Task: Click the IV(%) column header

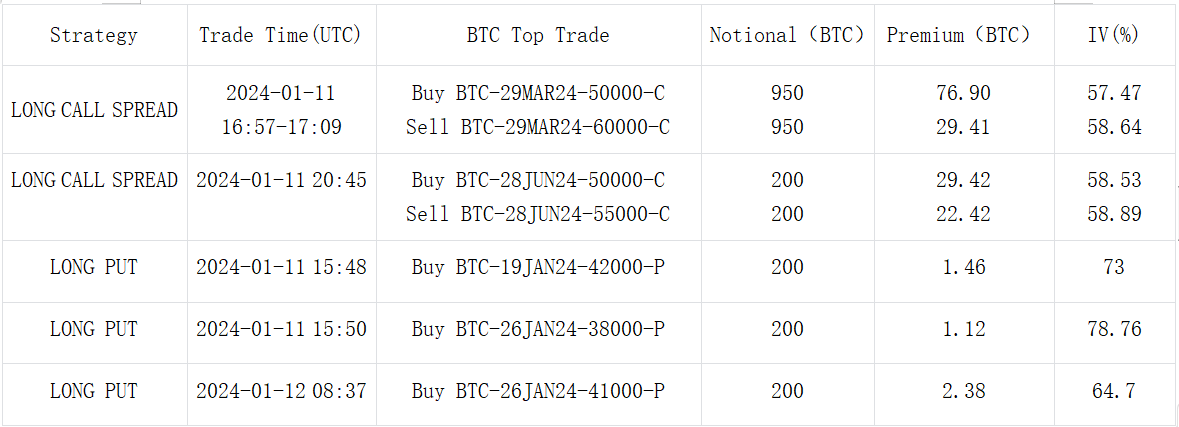Action: tap(1114, 35)
